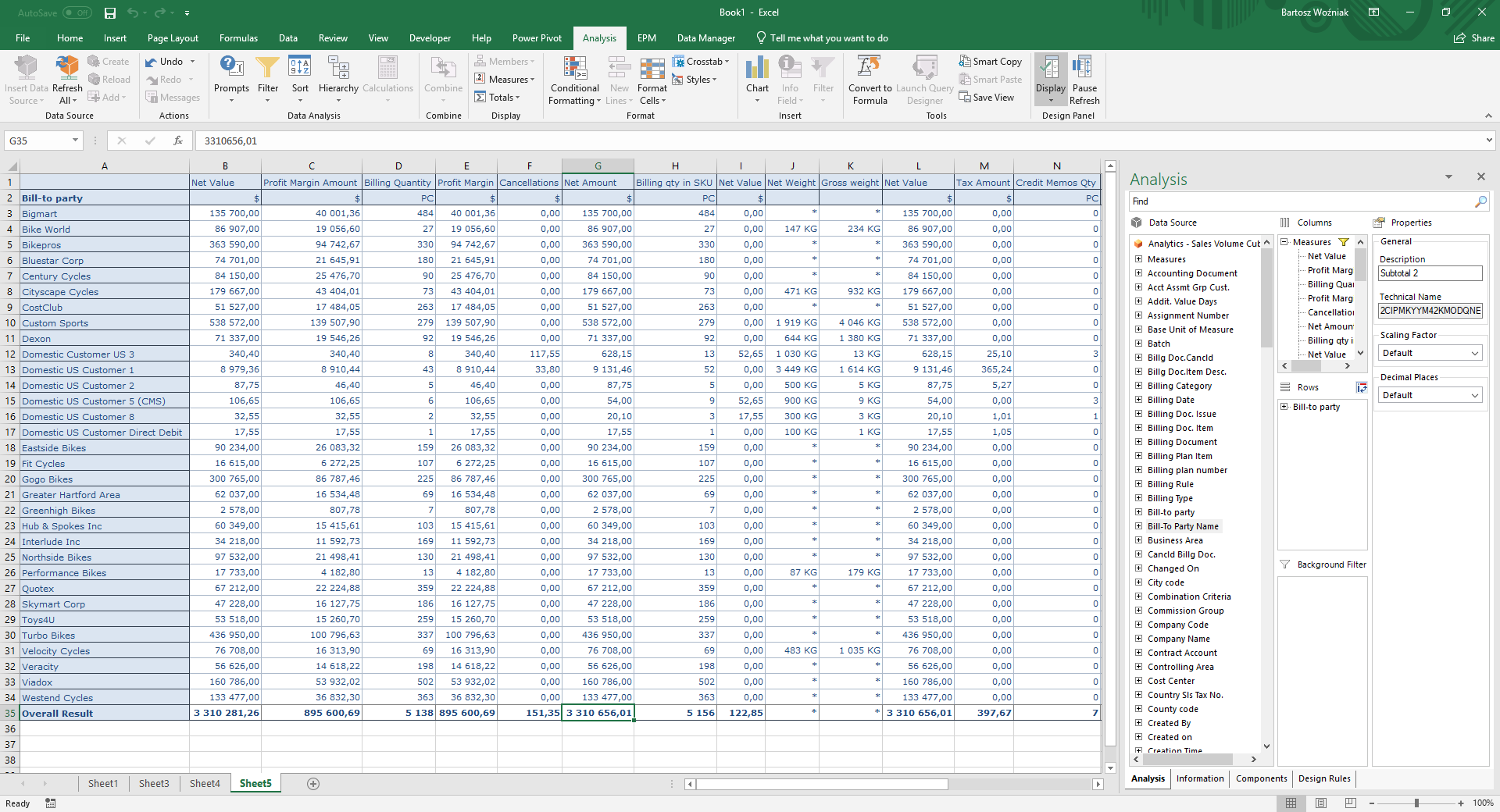Toggle Pause Refresh
Image resolution: width=1500 pixels, height=812 pixels.
pyautogui.click(x=1084, y=78)
